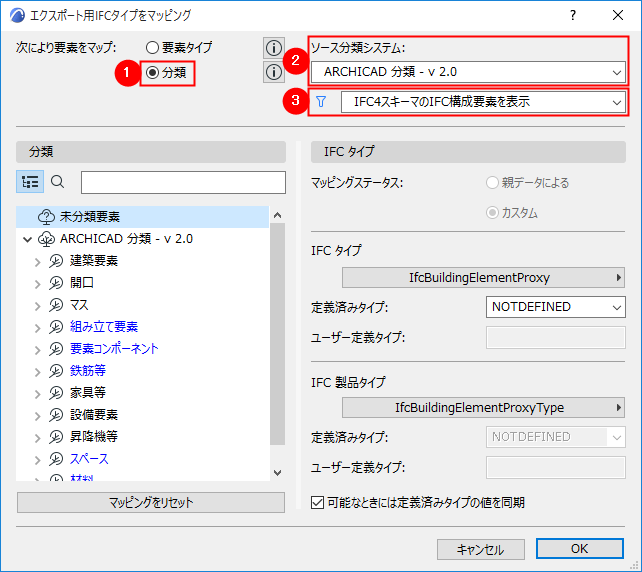
Task: Select the スペース classification label
Action: coord(89,459)
